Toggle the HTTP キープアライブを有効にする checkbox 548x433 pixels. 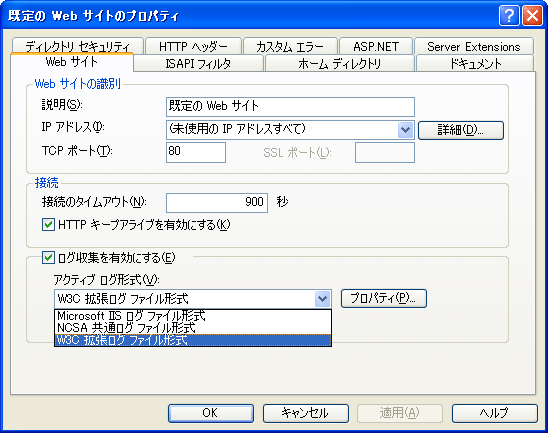(48, 225)
